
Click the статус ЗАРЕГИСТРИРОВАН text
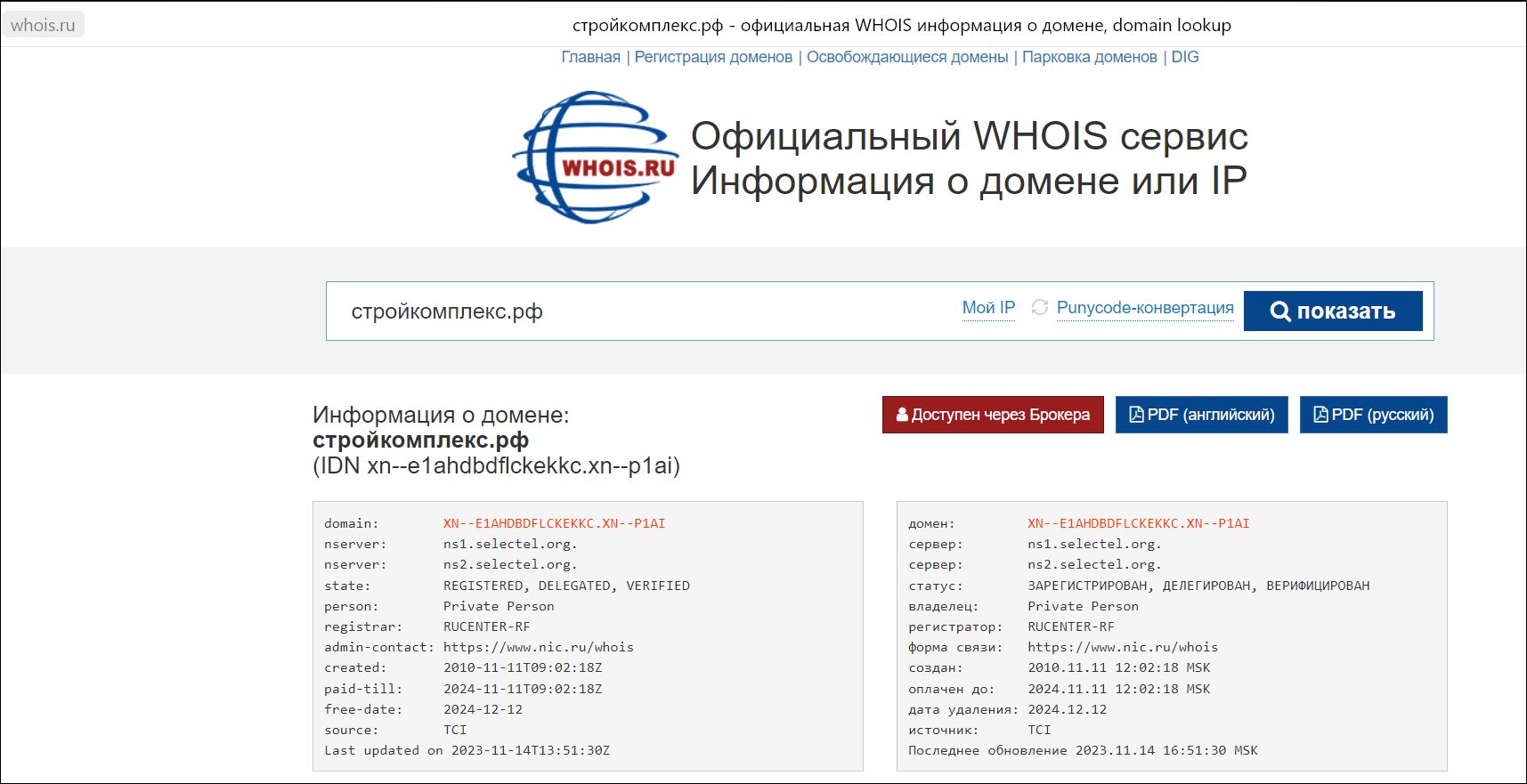point(1198,586)
